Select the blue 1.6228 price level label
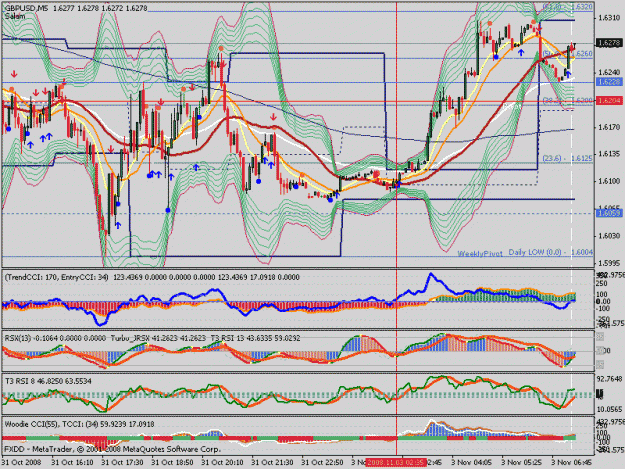 coord(609,82)
